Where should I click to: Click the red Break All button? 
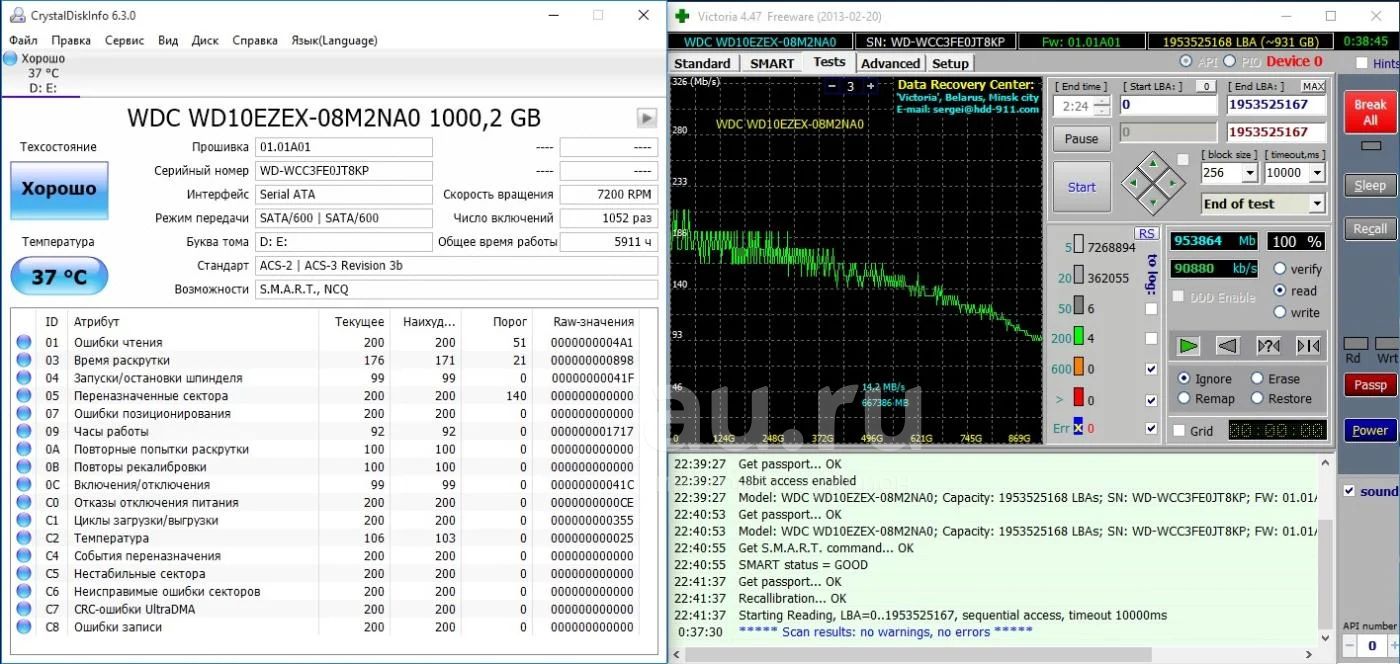click(1369, 112)
